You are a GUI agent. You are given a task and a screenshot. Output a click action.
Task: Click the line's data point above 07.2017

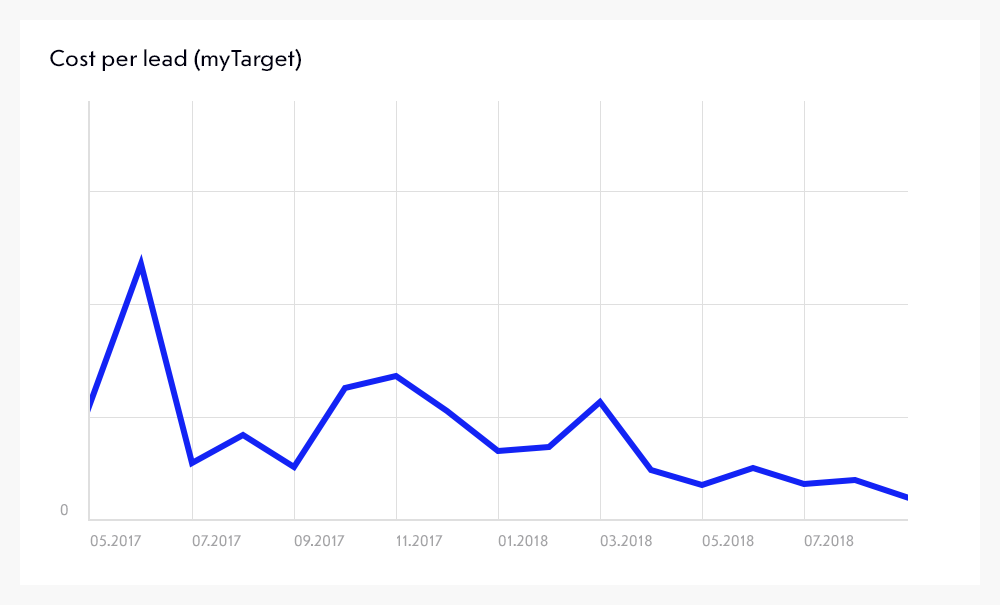pyautogui.click(x=192, y=463)
